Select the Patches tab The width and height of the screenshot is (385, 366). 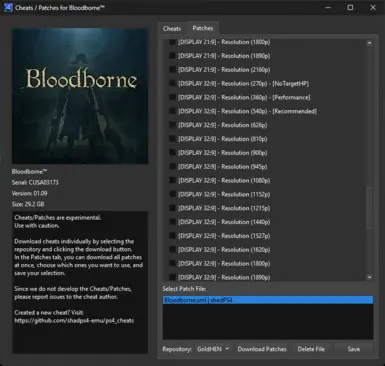click(x=203, y=28)
